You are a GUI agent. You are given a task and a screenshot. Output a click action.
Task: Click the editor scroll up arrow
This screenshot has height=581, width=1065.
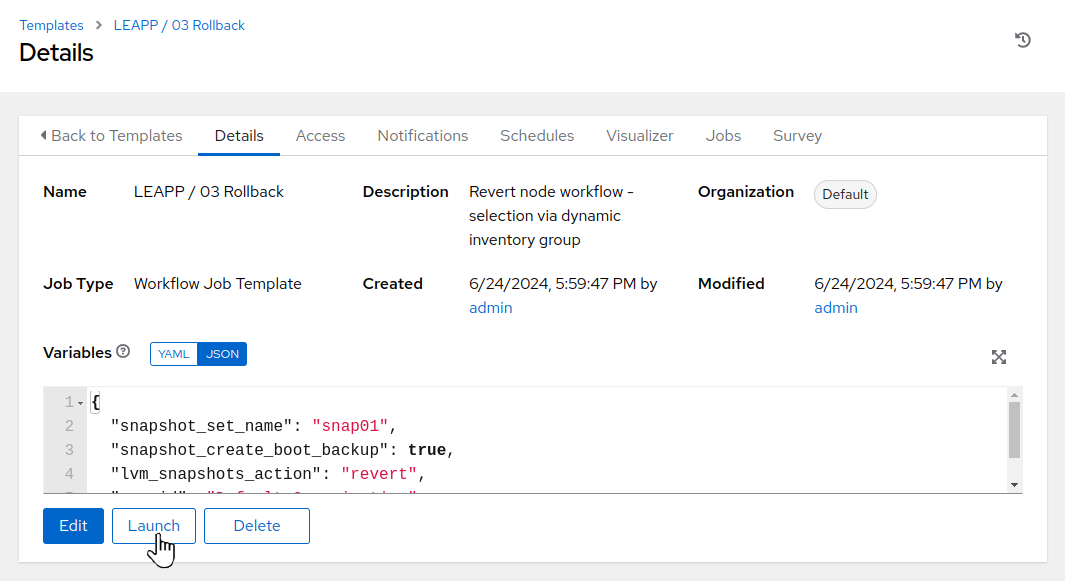(x=1014, y=395)
